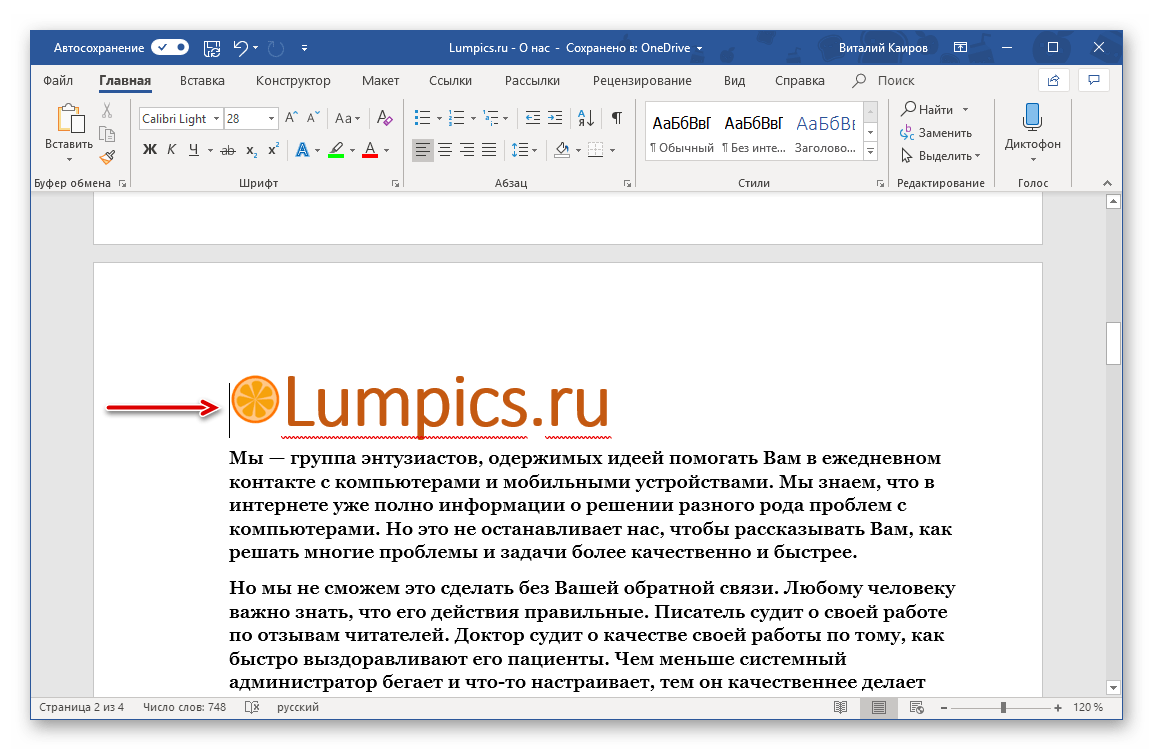The image size is (1153, 750).
Task: Toggle the Автосохранение switch
Action: (x=170, y=47)
